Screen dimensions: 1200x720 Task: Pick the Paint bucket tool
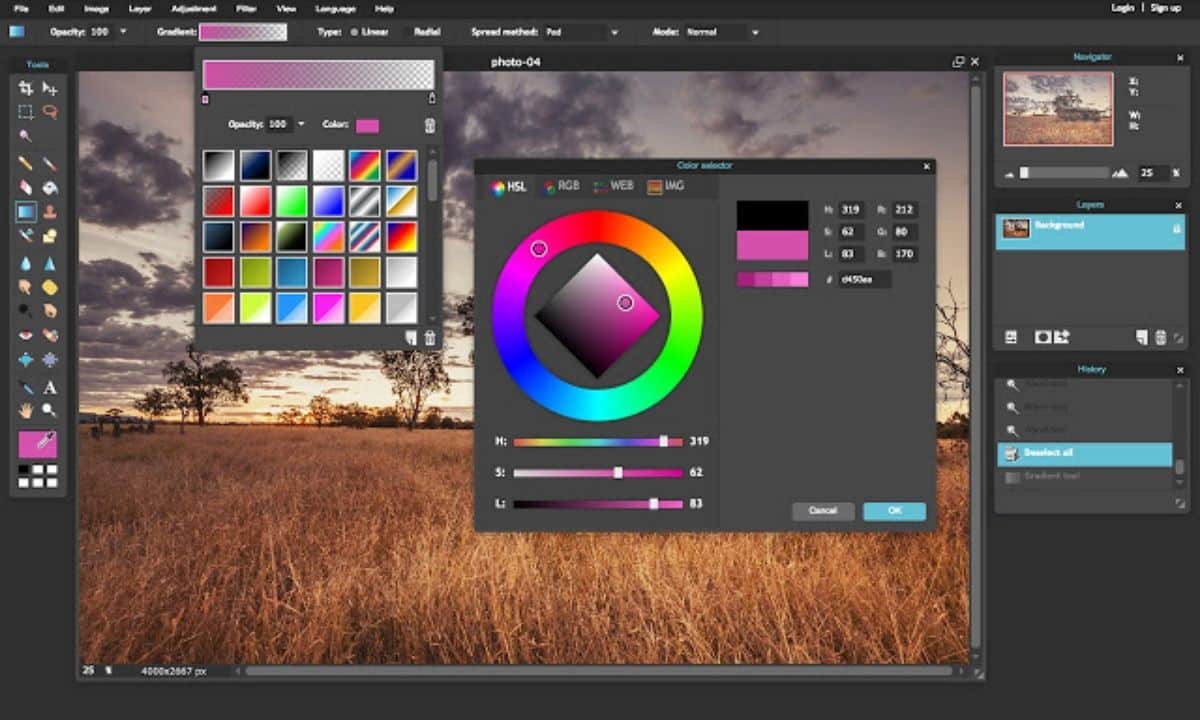(49, 187)
